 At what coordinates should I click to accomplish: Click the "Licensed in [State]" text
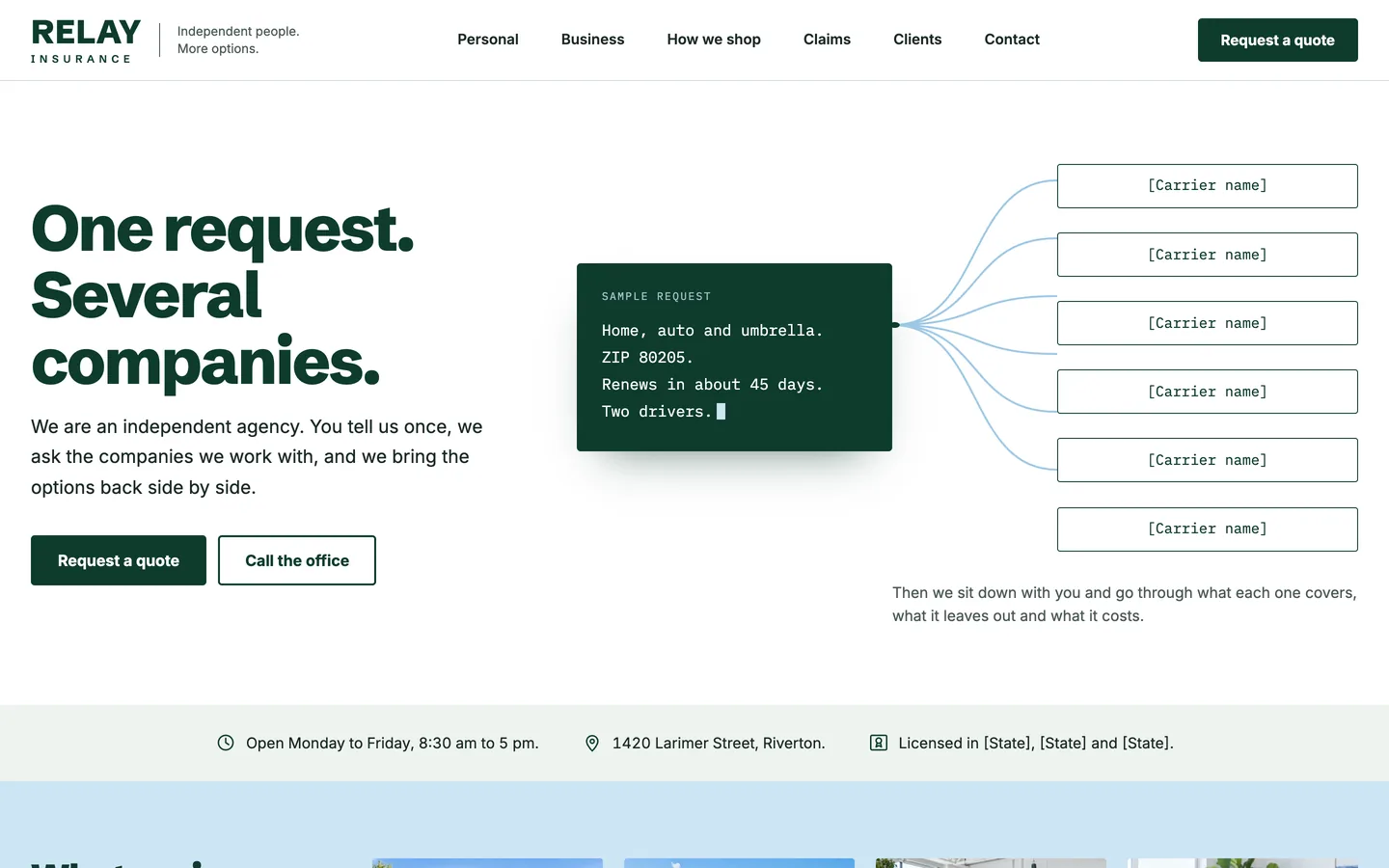(x=1036, y=743)
